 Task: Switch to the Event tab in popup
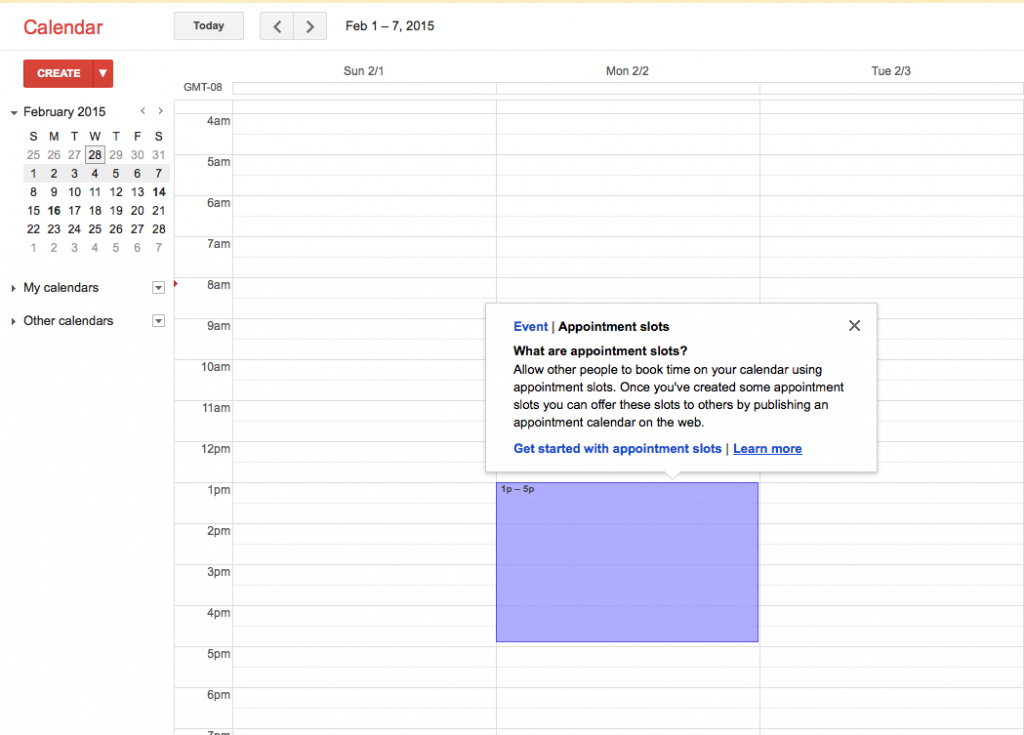[x=530, y=327]
